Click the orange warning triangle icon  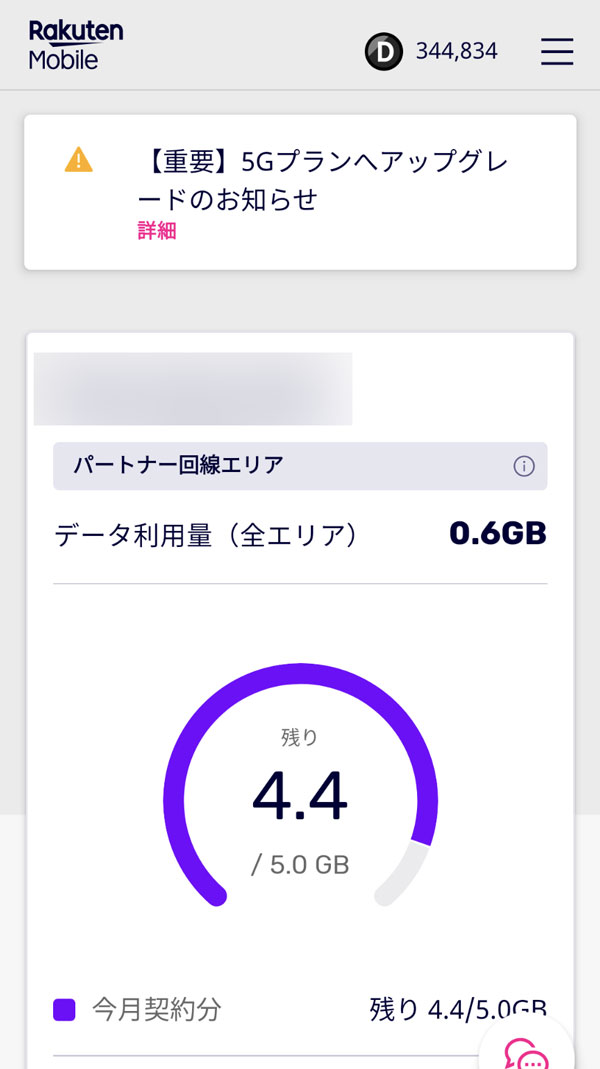click(x=78, y=160)
